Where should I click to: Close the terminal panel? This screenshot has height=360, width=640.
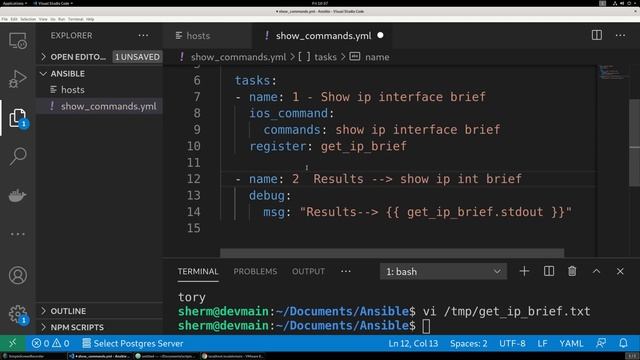coord(620,271)
